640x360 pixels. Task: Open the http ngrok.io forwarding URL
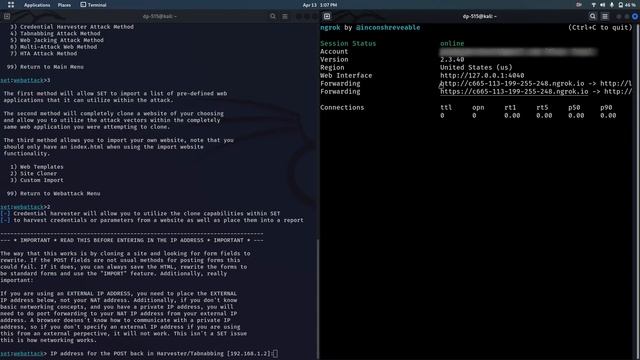click(512, 83)
